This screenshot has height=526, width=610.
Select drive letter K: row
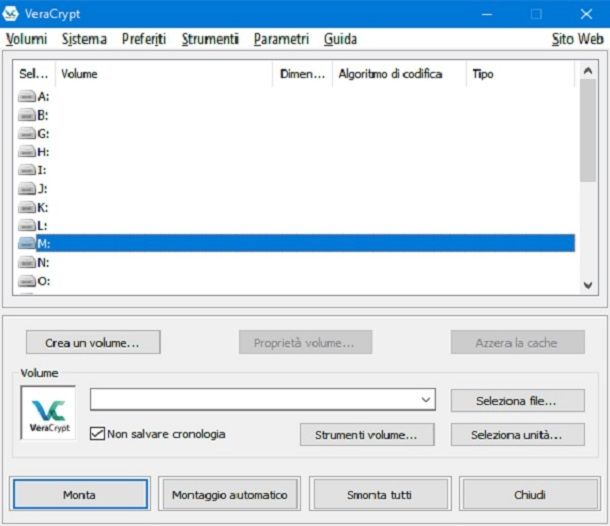(296, 207)
